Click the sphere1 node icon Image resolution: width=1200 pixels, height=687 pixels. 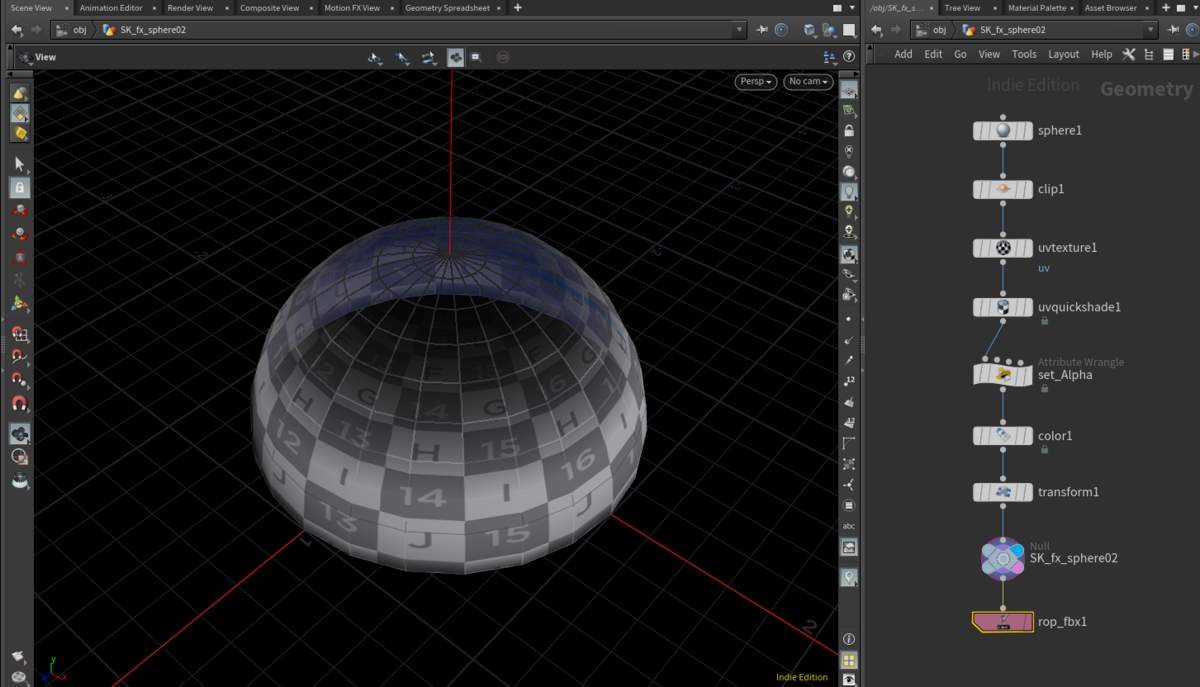[1002, 131]
